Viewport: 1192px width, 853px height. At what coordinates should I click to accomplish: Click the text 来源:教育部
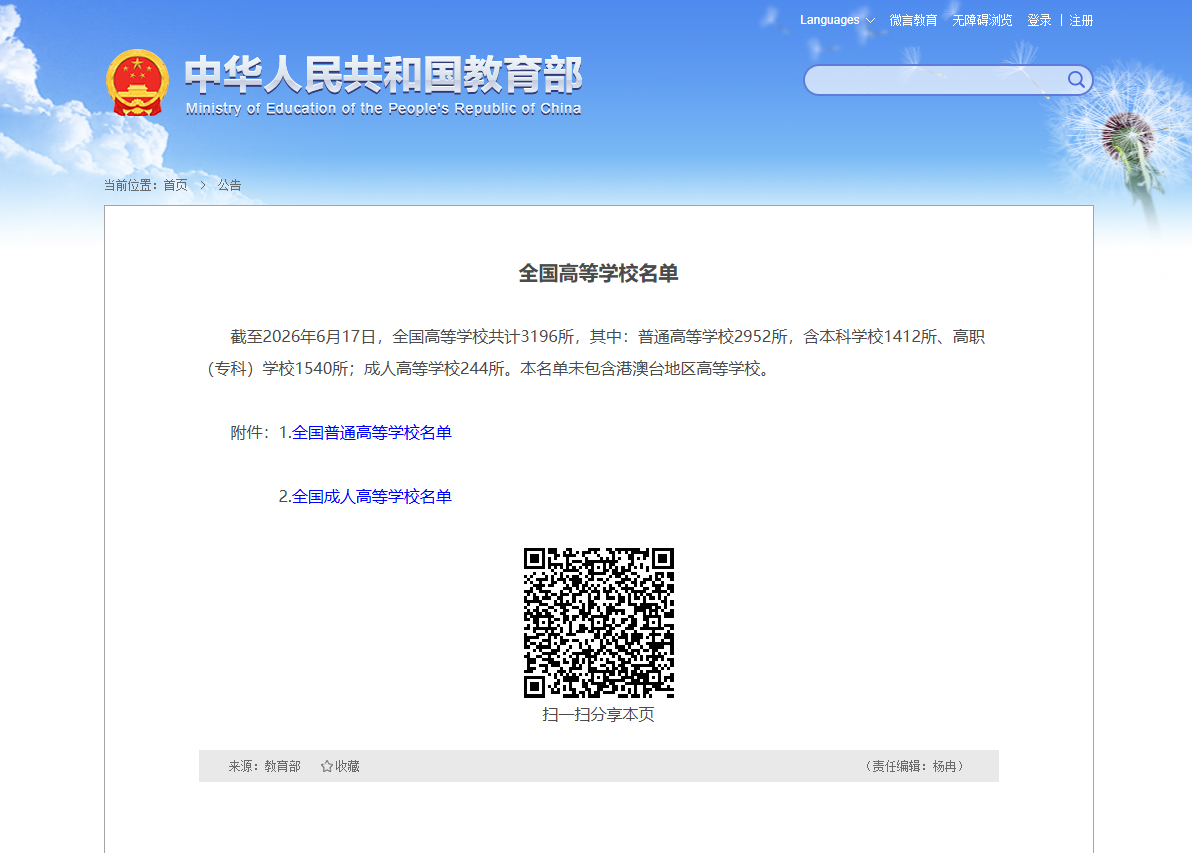tap(265, 766)
